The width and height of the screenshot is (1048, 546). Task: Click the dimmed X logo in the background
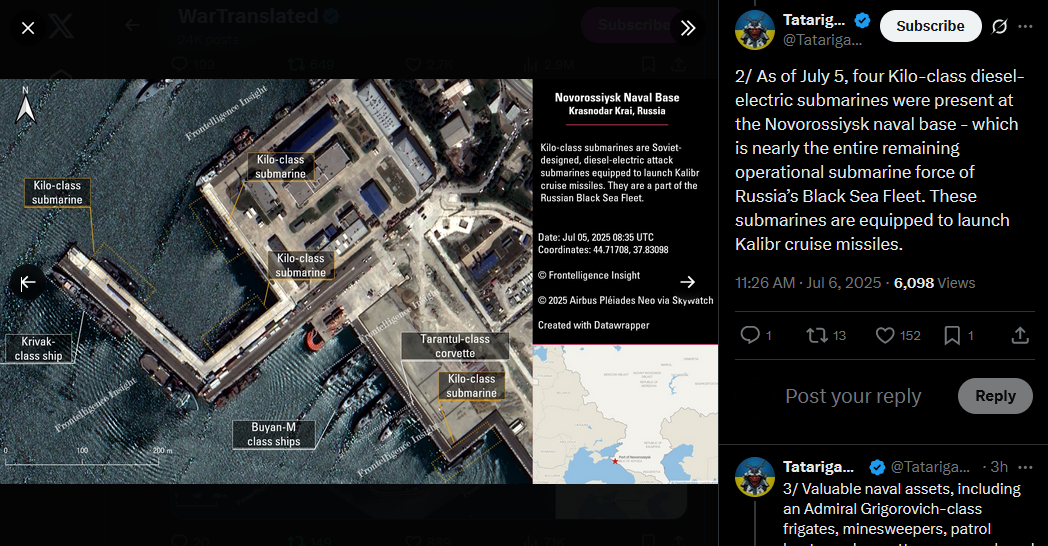(x=61, y=27)
